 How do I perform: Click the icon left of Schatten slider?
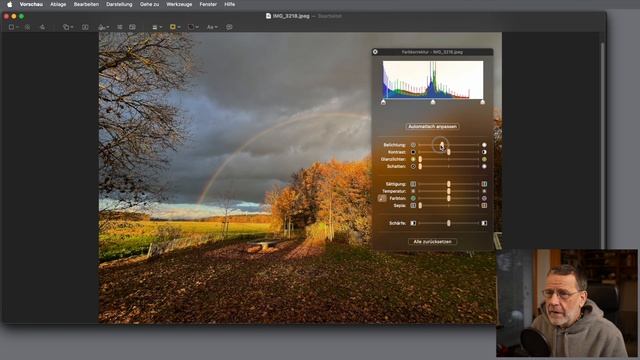(x=413, y=167)
